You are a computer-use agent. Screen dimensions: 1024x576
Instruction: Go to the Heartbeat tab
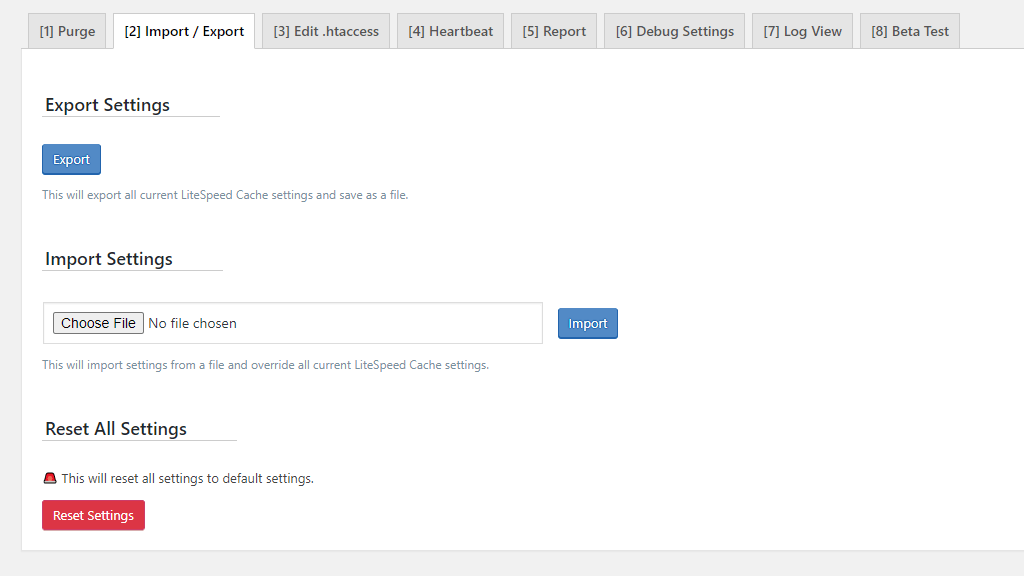451,31
